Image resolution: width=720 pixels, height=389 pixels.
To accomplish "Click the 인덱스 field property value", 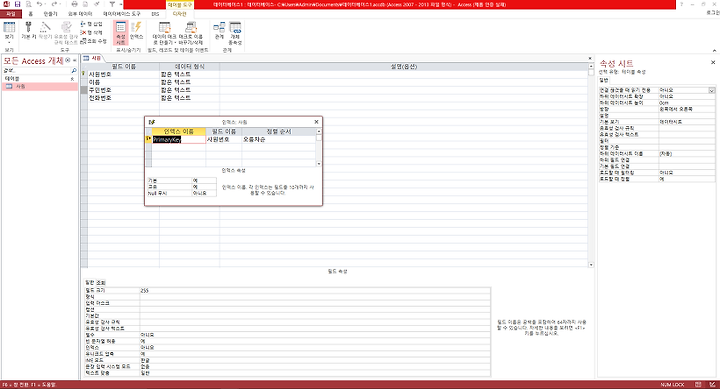I will coord(315,348).
